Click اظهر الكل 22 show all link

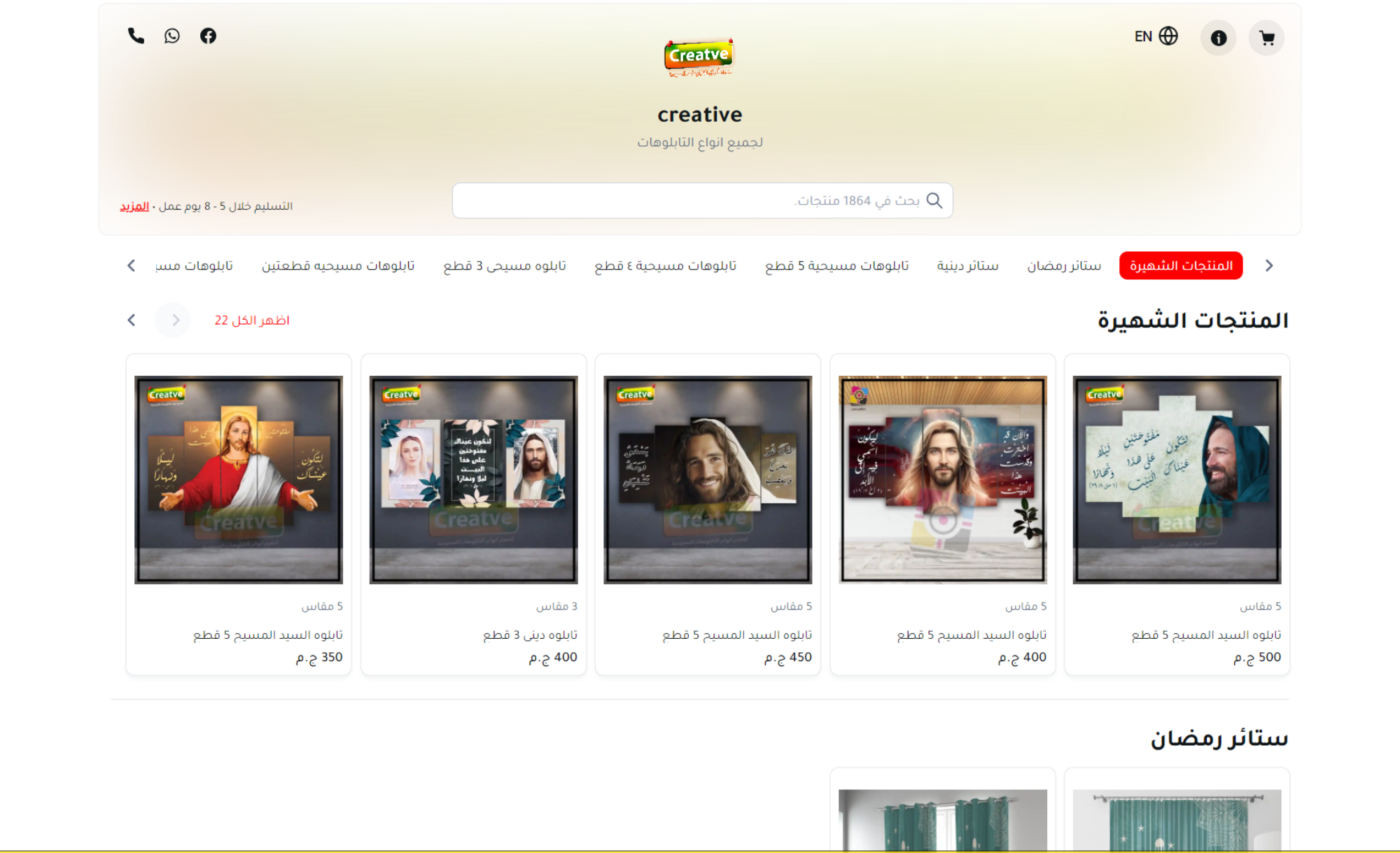click(x=252, y=320)
